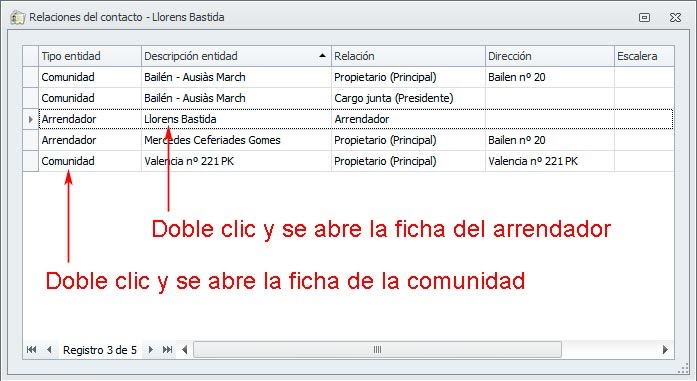Click Propietario (Principal) in Valencia row
The width and height of the screenshot is (697, 381).
point(408,161)
